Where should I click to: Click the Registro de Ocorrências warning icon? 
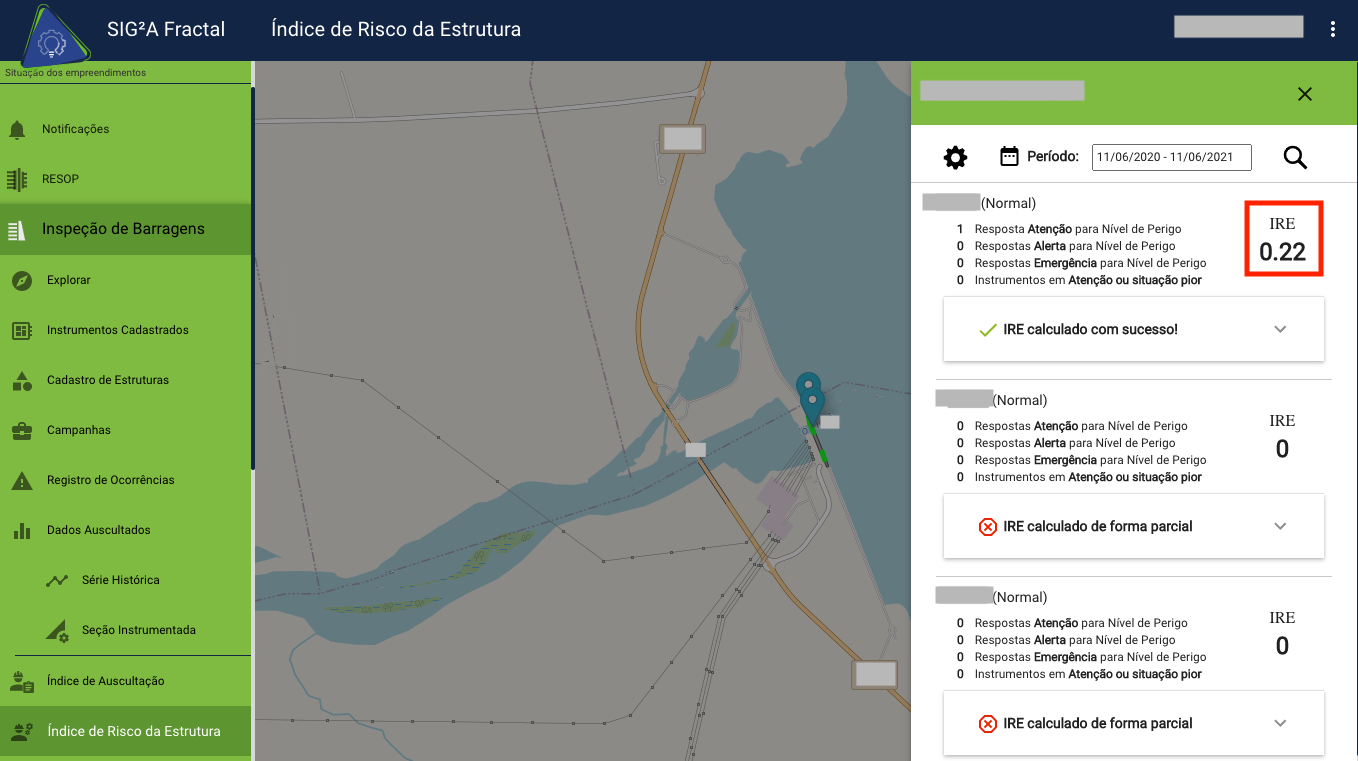(22, 480)
